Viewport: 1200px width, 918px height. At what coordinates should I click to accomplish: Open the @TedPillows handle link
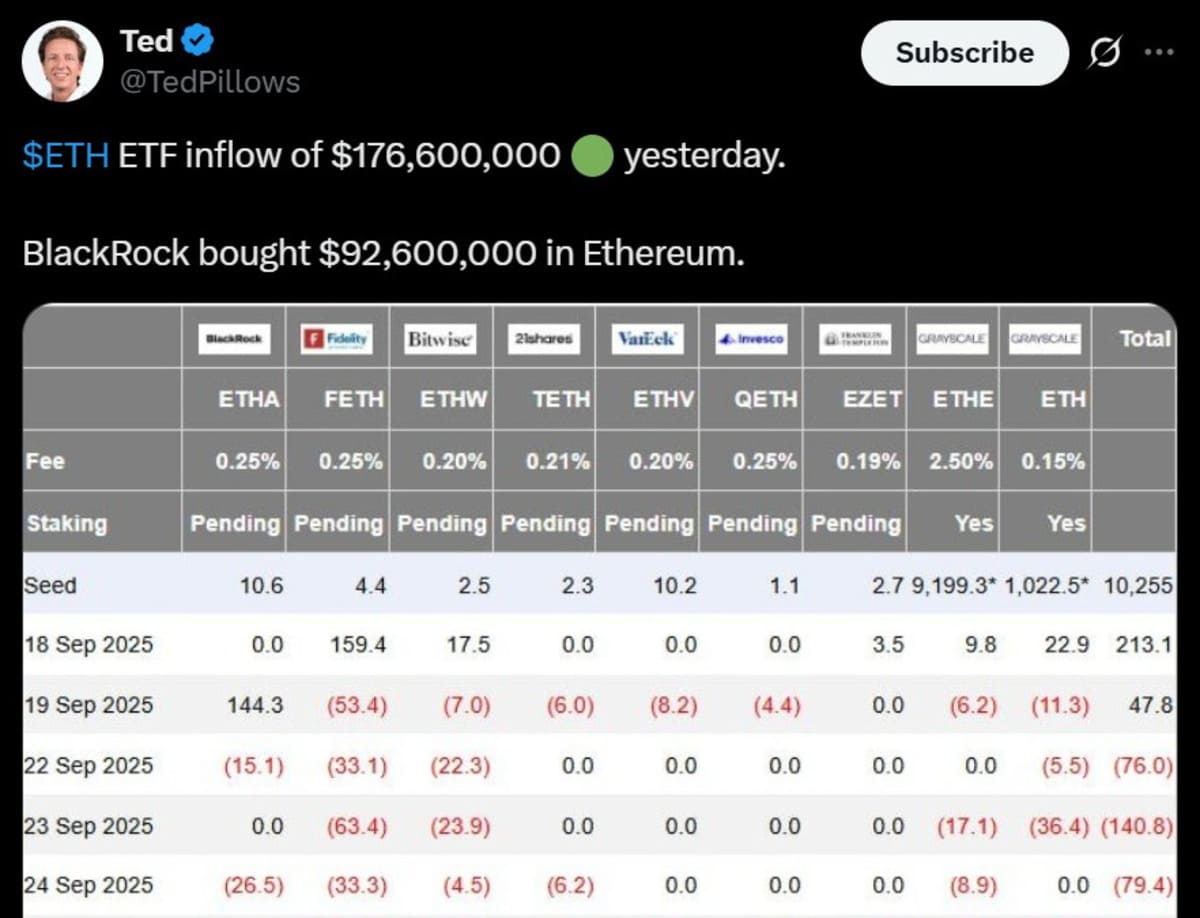pos(209,82)
